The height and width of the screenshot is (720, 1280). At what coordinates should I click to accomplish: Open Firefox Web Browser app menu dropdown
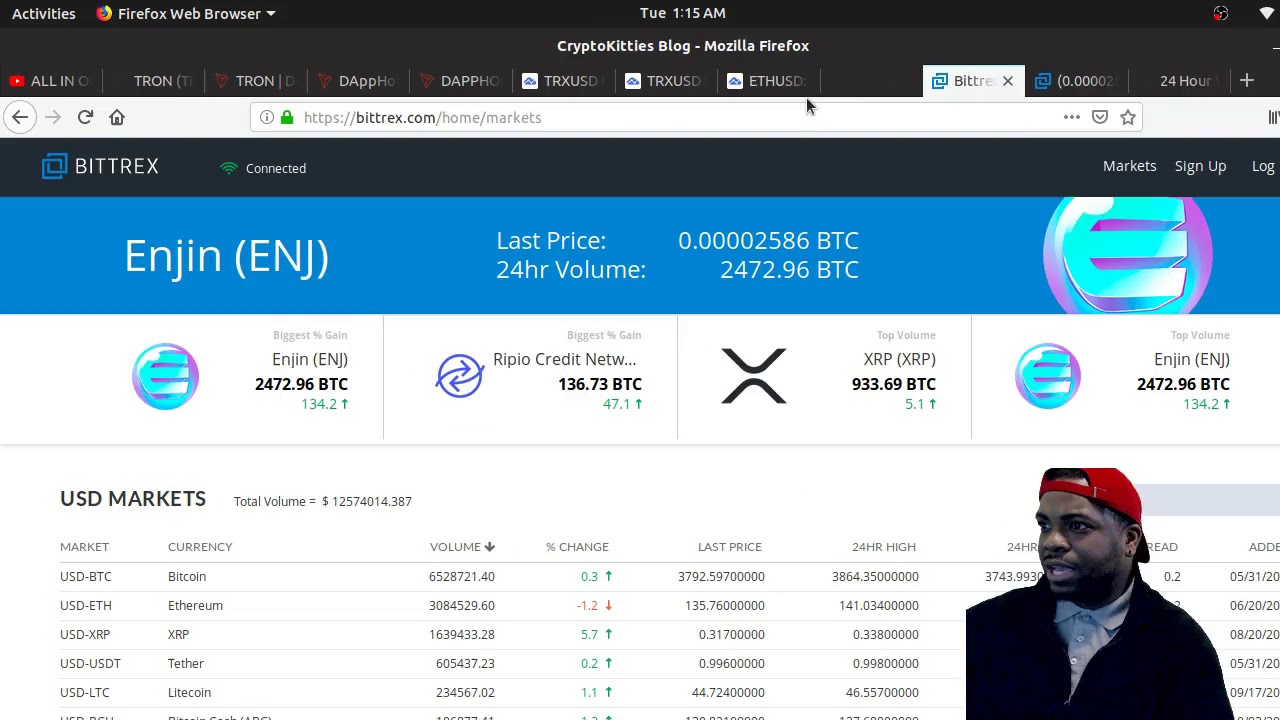pos(186,14)
